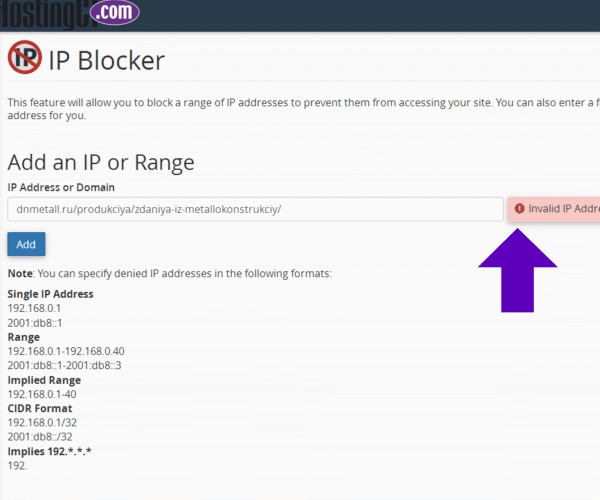Click the IP Blocker prohibited sign icon

click(x=24, y=59)
